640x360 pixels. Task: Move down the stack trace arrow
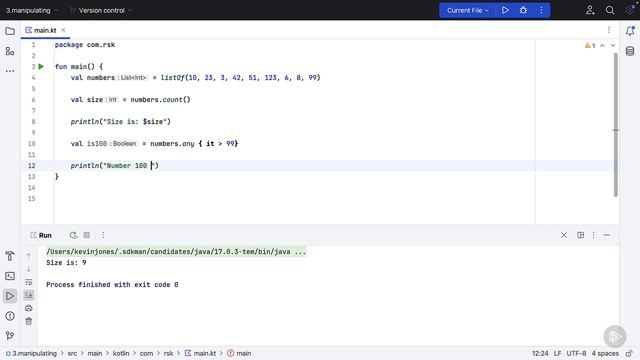click(x=29, y=269)
